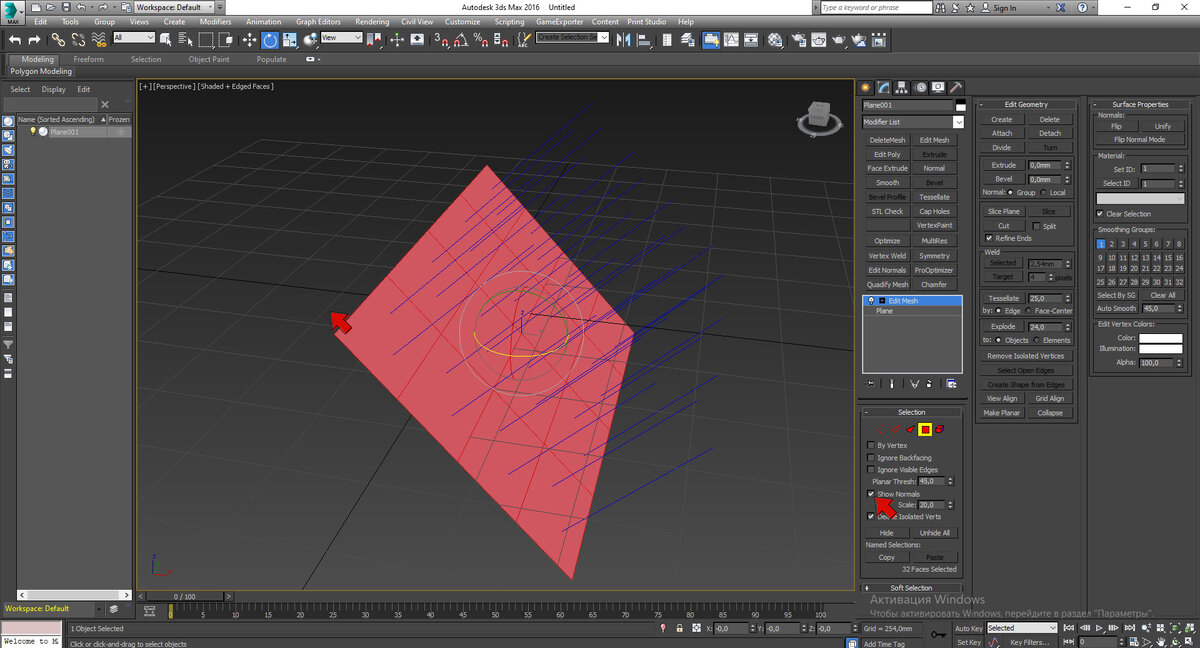The width and height of the screenshot is (1200, 648).
Task: Activate the Select and Rotate tool
Action: coord(270,39)
